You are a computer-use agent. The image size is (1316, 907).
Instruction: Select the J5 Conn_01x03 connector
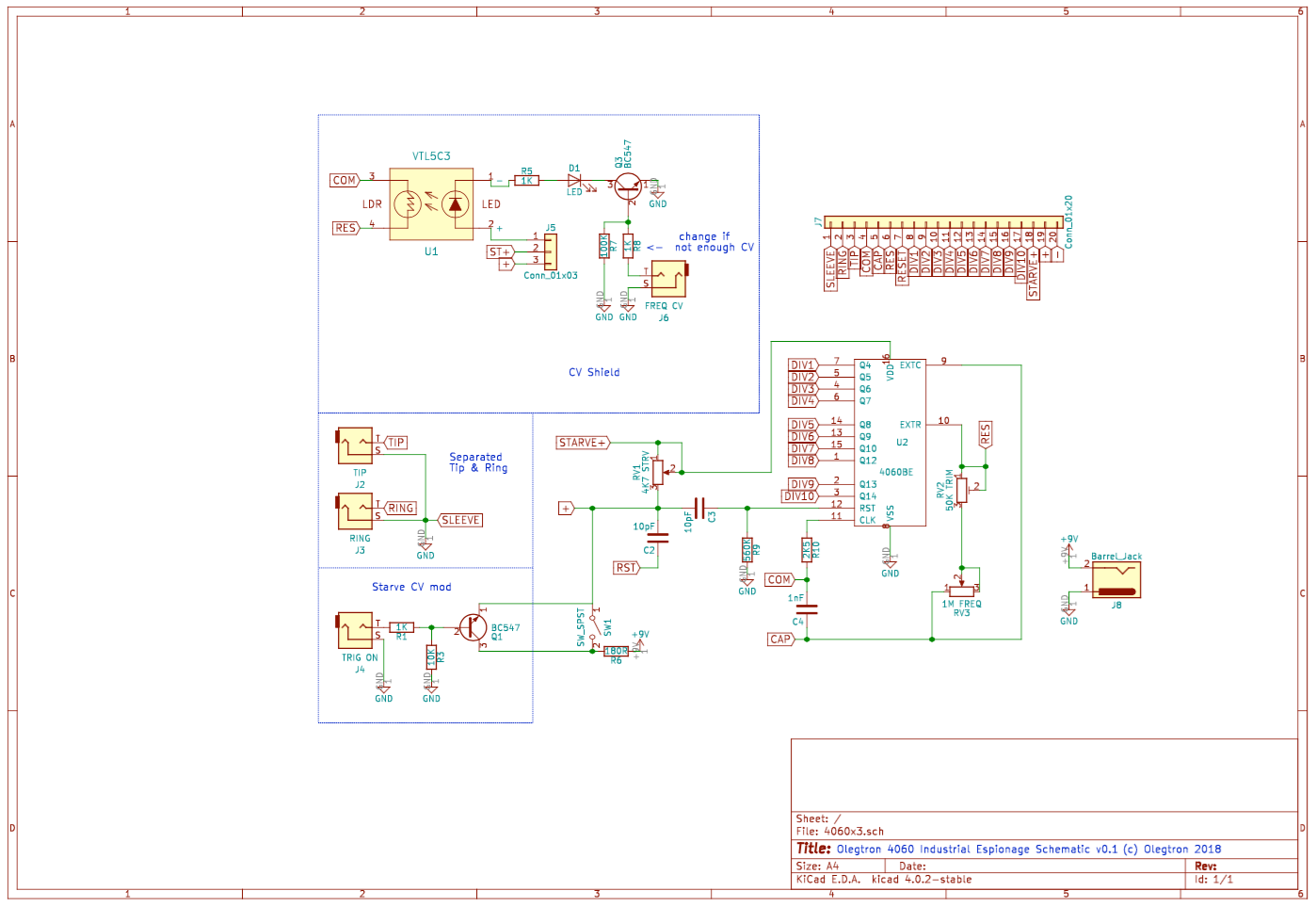(x=550, y=251)
